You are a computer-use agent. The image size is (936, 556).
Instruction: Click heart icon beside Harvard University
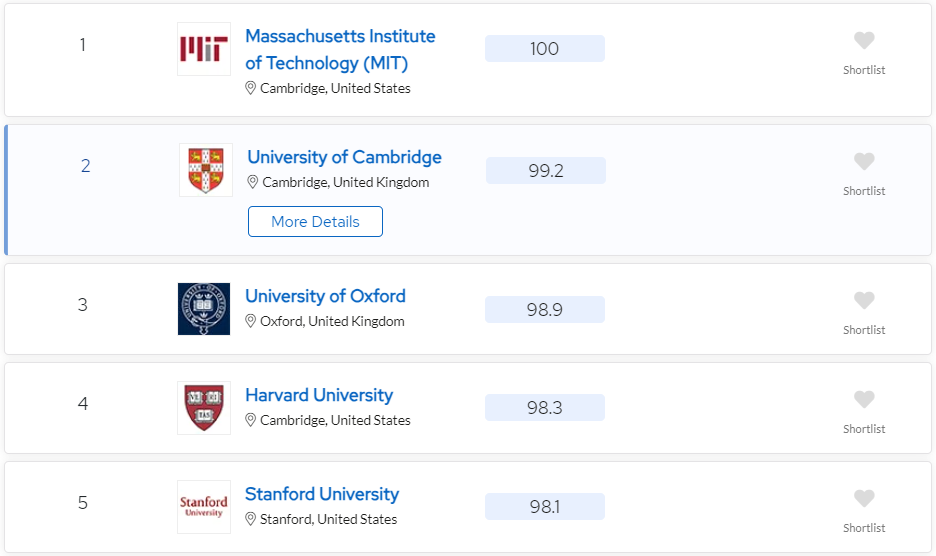[x=864, y=400]
